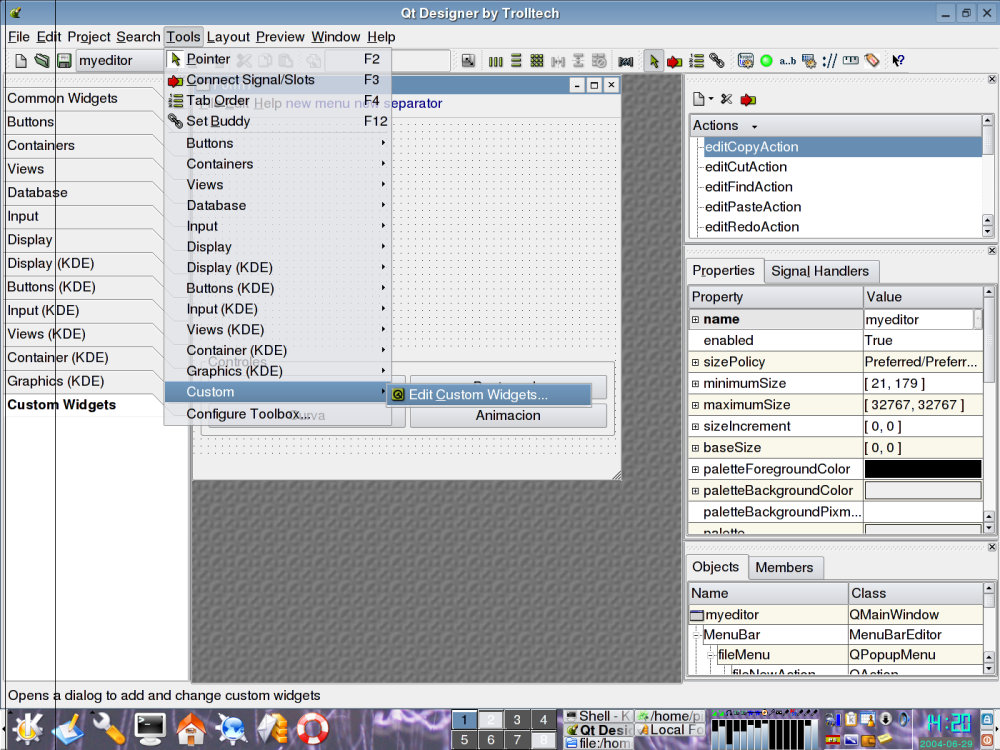
Task: Click the New file toolbar icon
Action: point(20,61)
